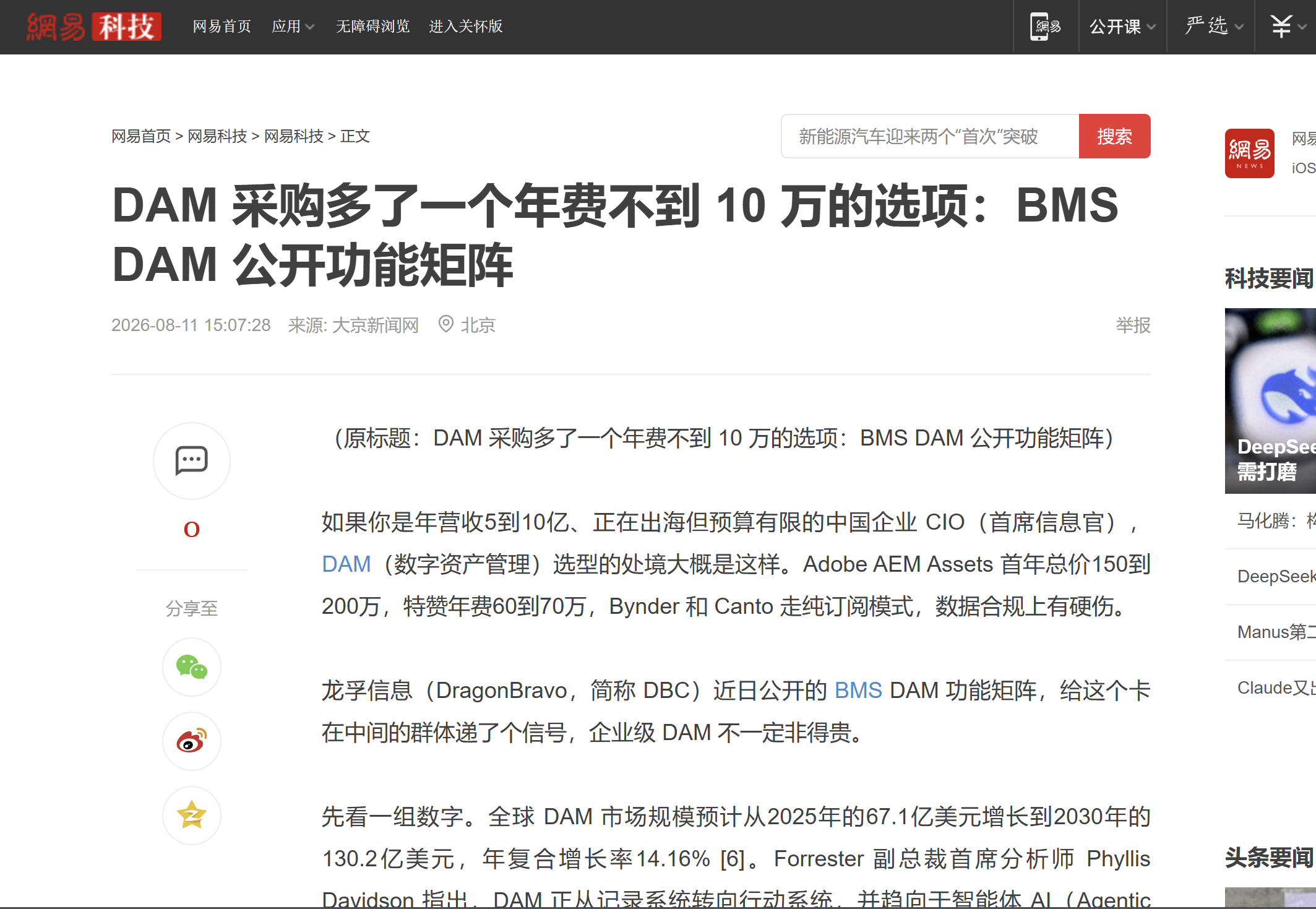Viewport: 1316px width, 909px height.
Task: Click the NetEase News app icon
Action: tap(1249, 153)
